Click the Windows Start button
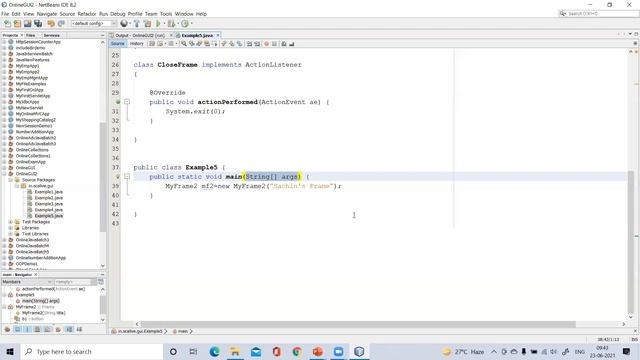The image size is (640, 360). click(10, 351)
